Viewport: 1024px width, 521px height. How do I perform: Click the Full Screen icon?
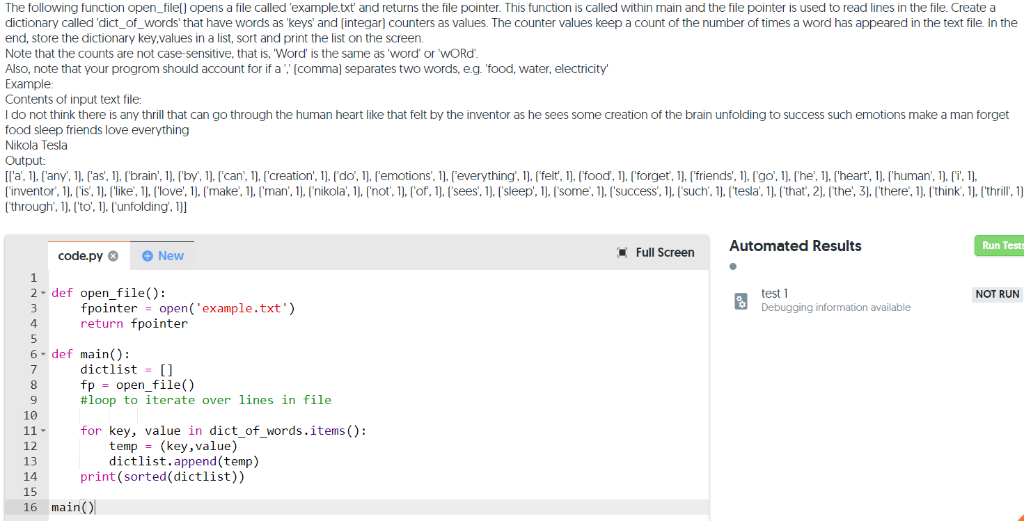[x=622, y=253]
